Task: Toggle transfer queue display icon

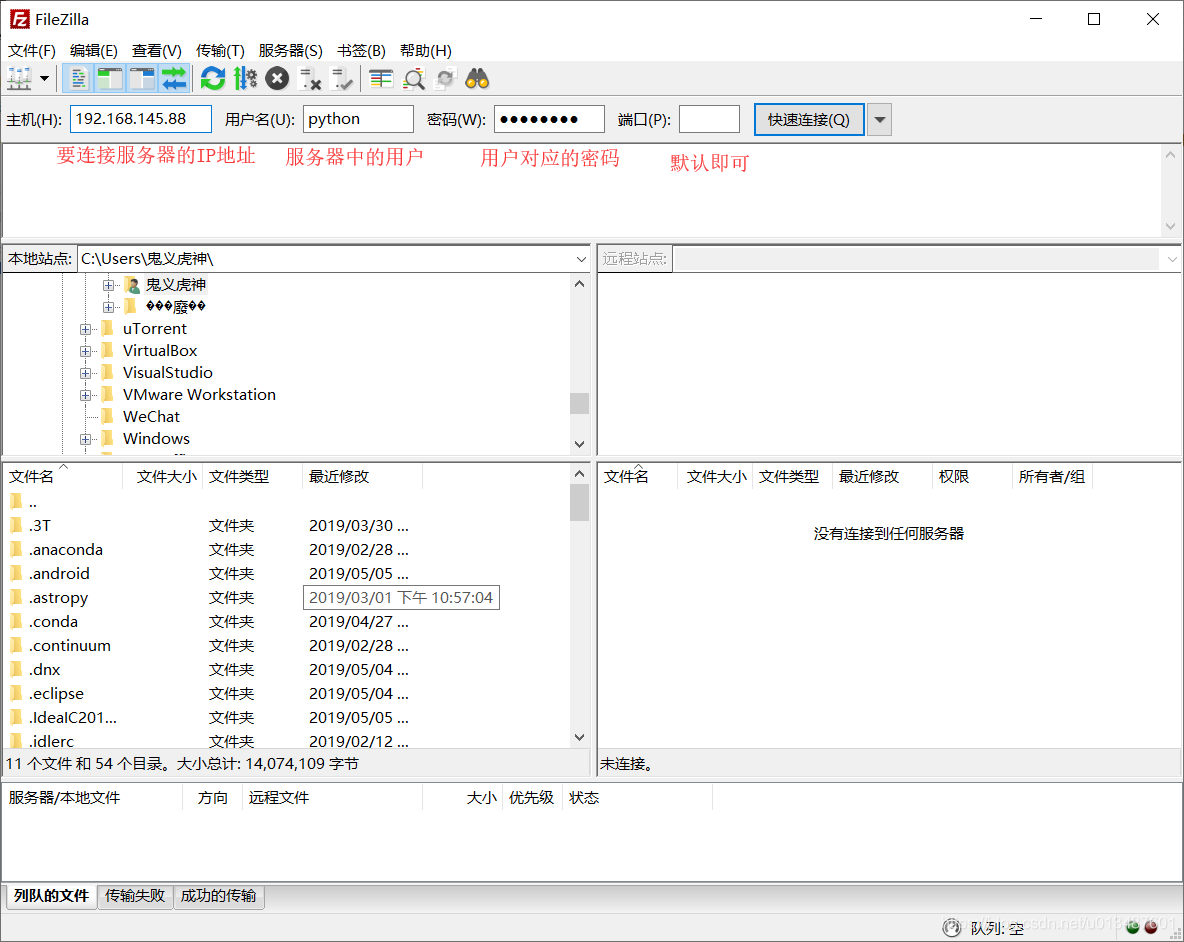Action: coord(174,78)
